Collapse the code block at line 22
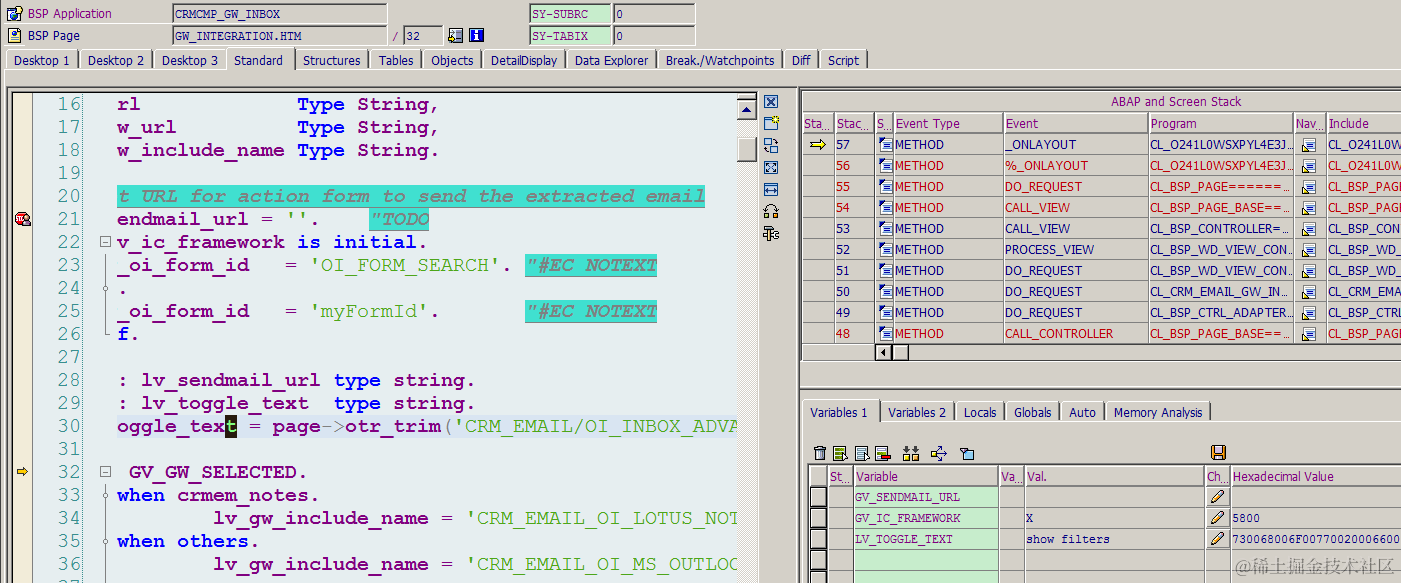Viewport: 1401px width, 583px height. pyautogui.click(x=105, y=242)
